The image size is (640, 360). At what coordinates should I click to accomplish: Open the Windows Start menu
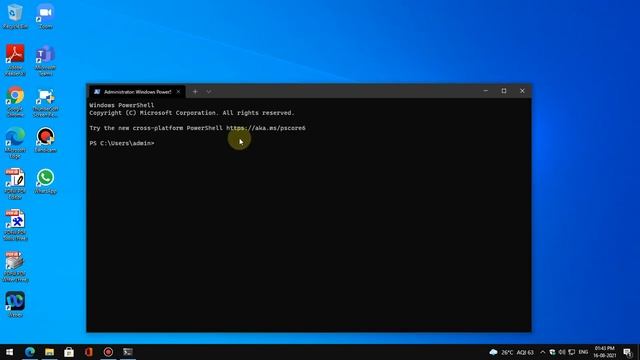pos(9,352)
